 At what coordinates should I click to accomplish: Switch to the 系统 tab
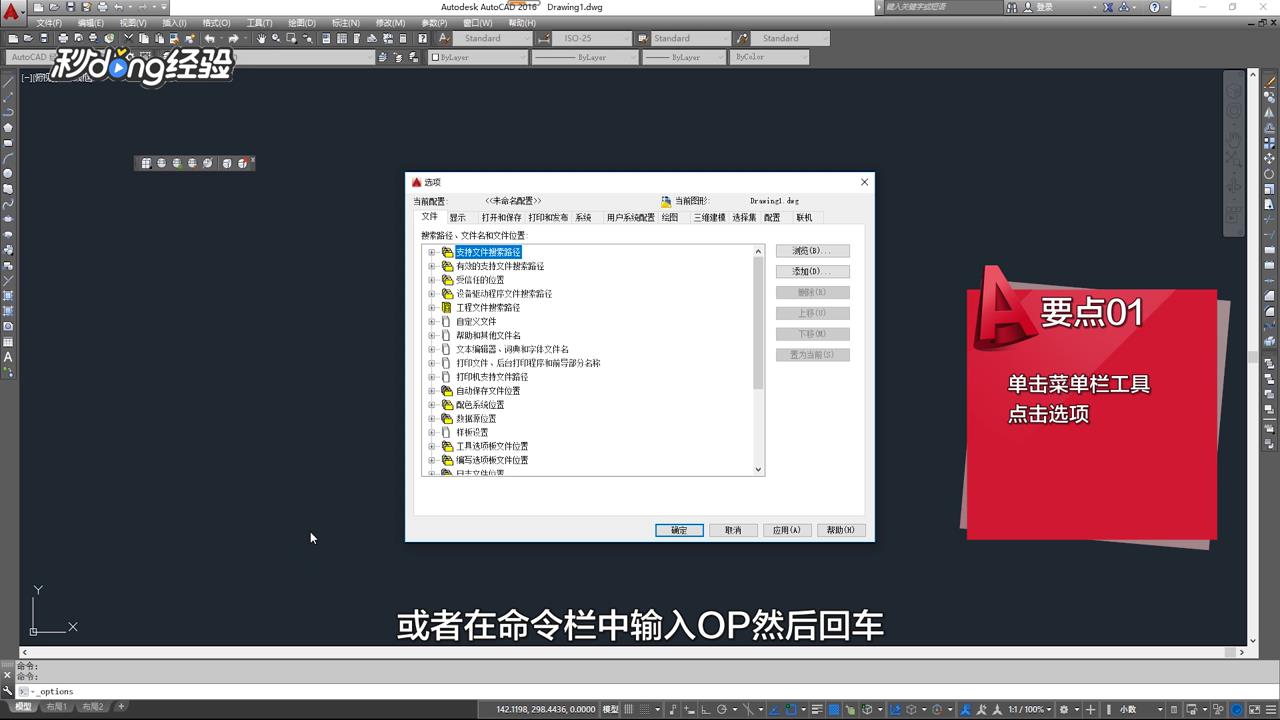tap(583, 217)
